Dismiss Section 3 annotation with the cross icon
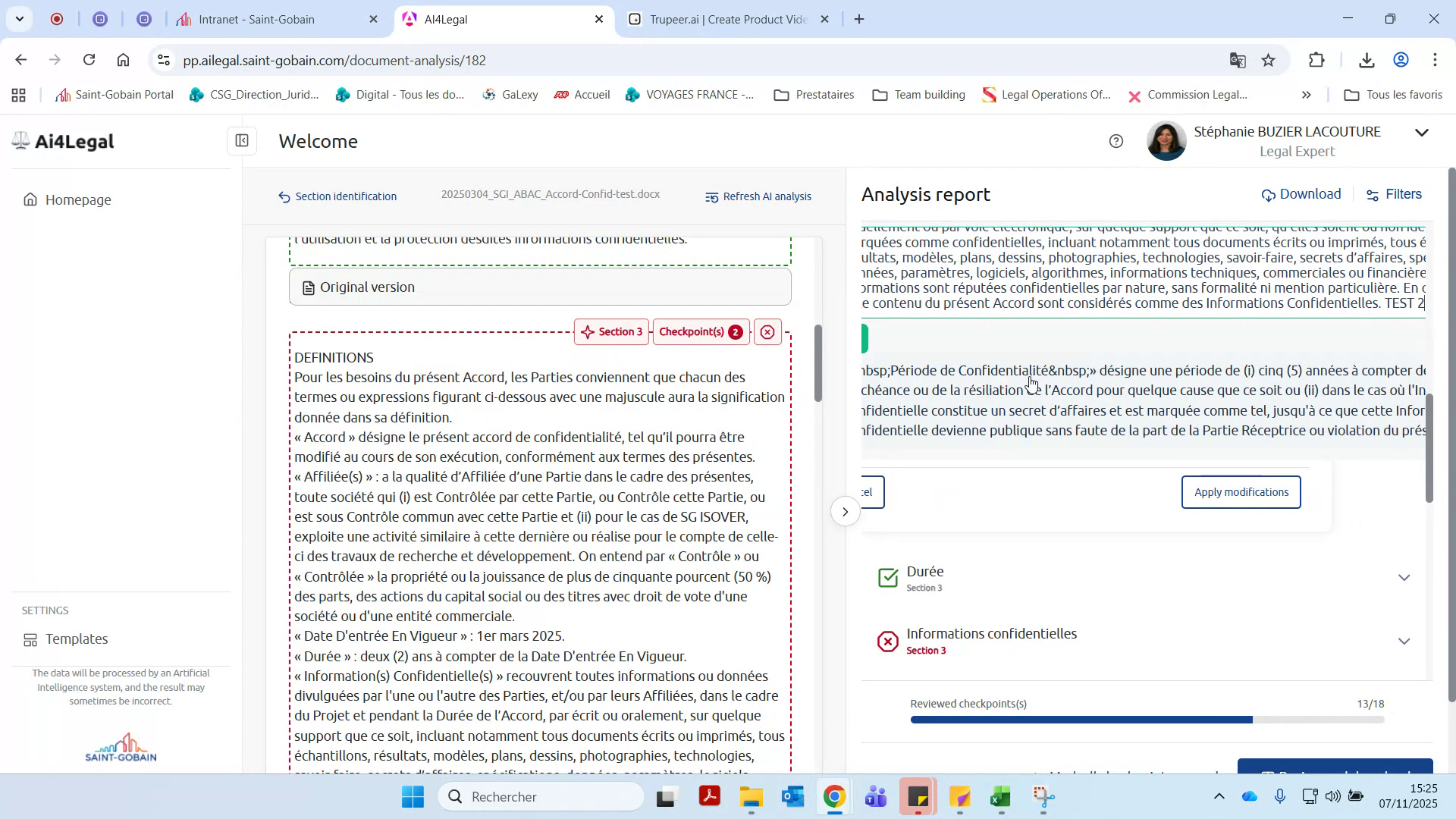Viewport: 1456px width, 819px height. (767, 331)
